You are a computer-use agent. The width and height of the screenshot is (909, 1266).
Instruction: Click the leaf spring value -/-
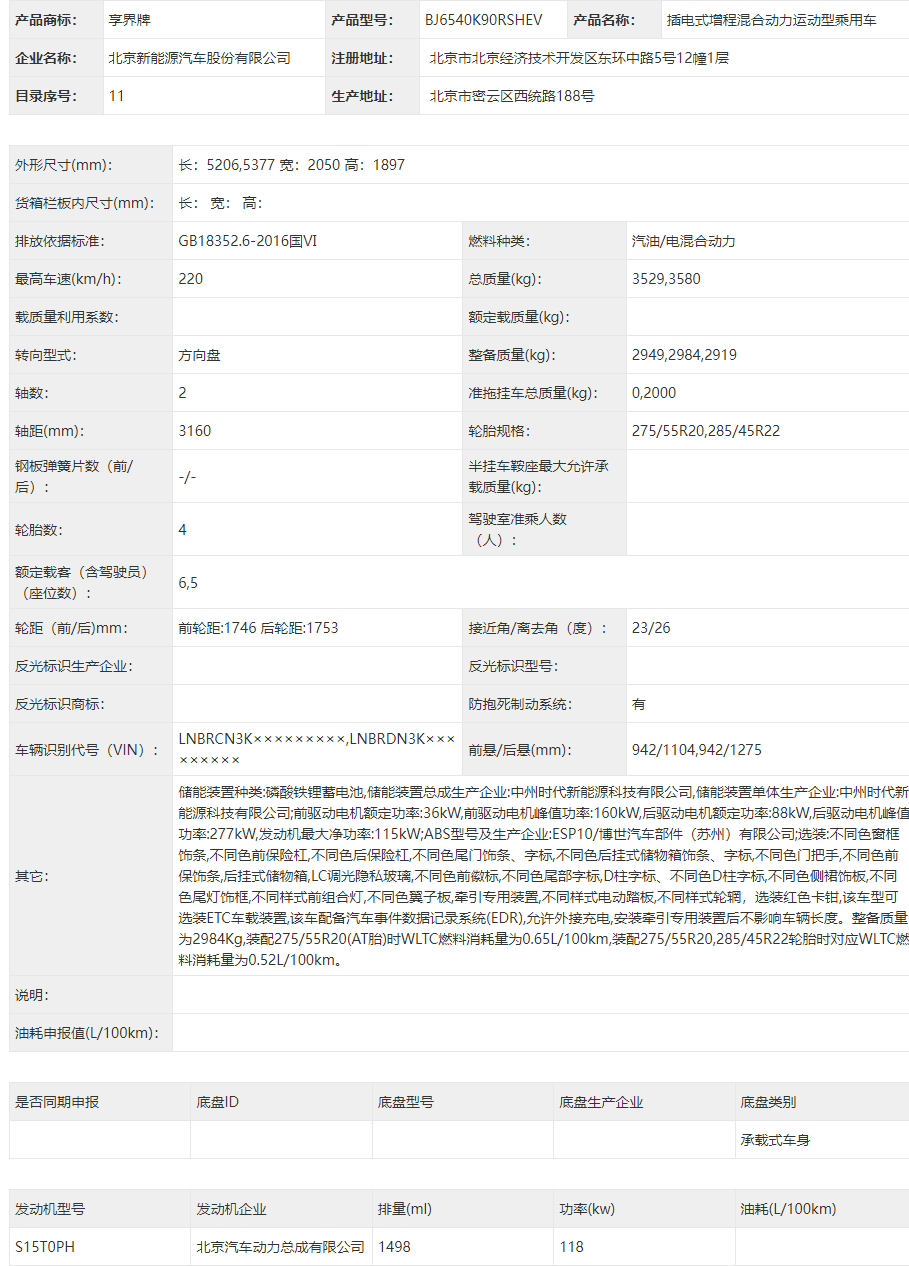[x=187, y=476]
